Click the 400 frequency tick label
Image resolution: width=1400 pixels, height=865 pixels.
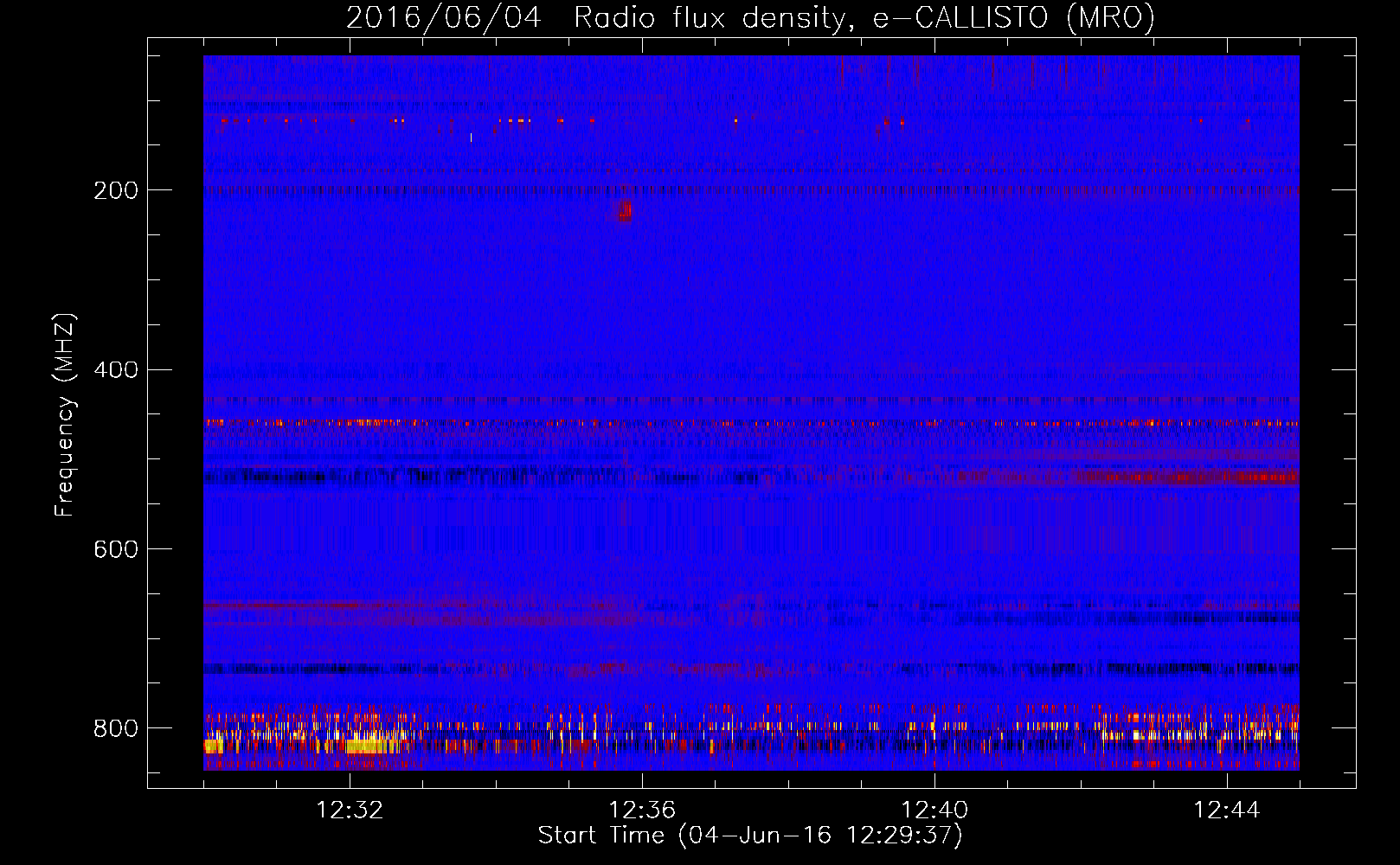click(116, 370)
